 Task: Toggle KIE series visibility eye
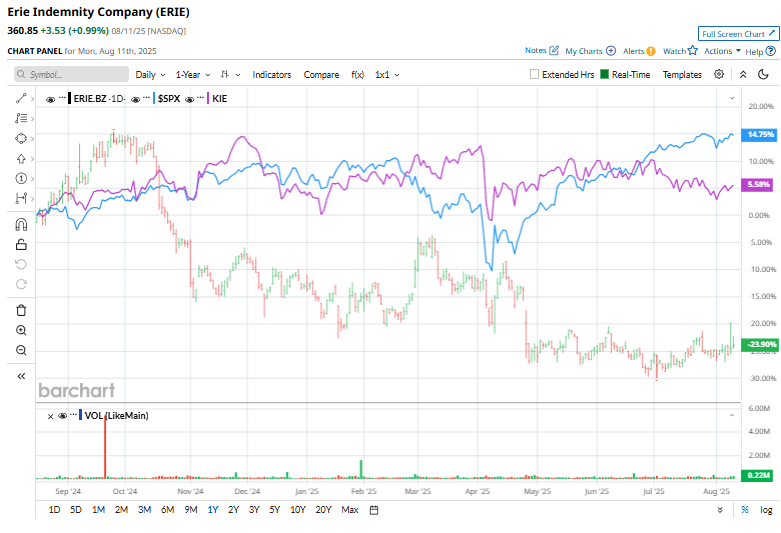tap(190, 99)
